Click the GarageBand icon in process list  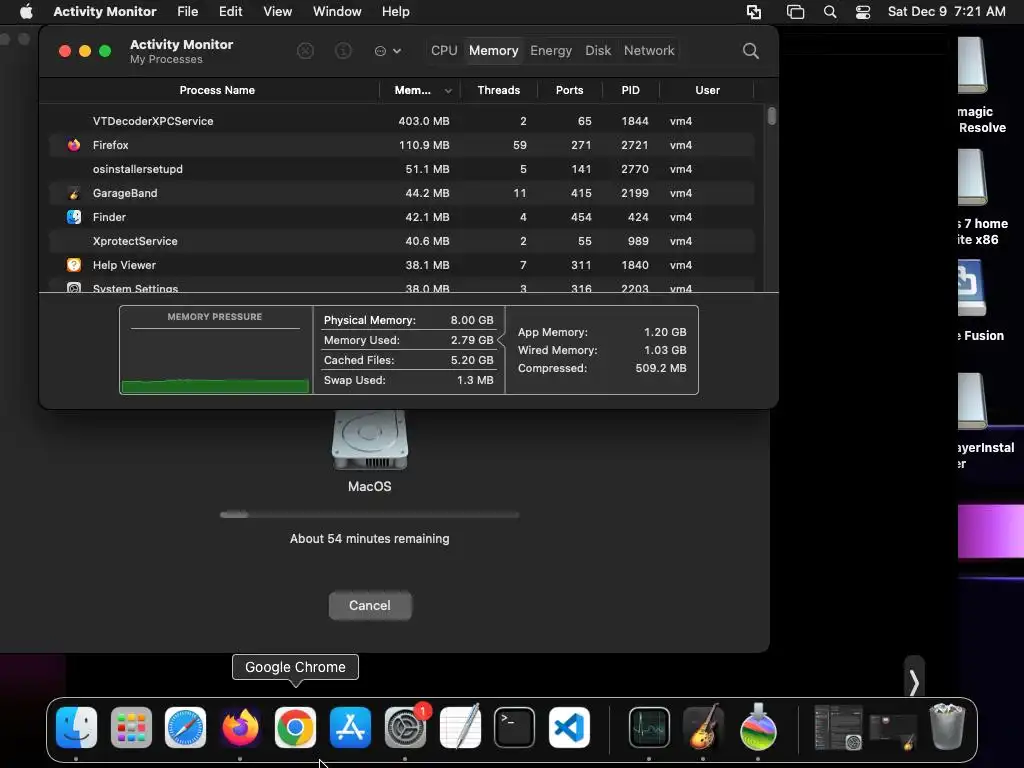point(74,193)
